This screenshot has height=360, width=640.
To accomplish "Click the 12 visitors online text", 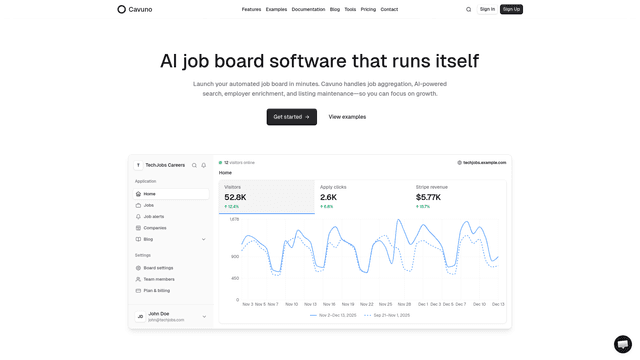I will coord(239,162).
